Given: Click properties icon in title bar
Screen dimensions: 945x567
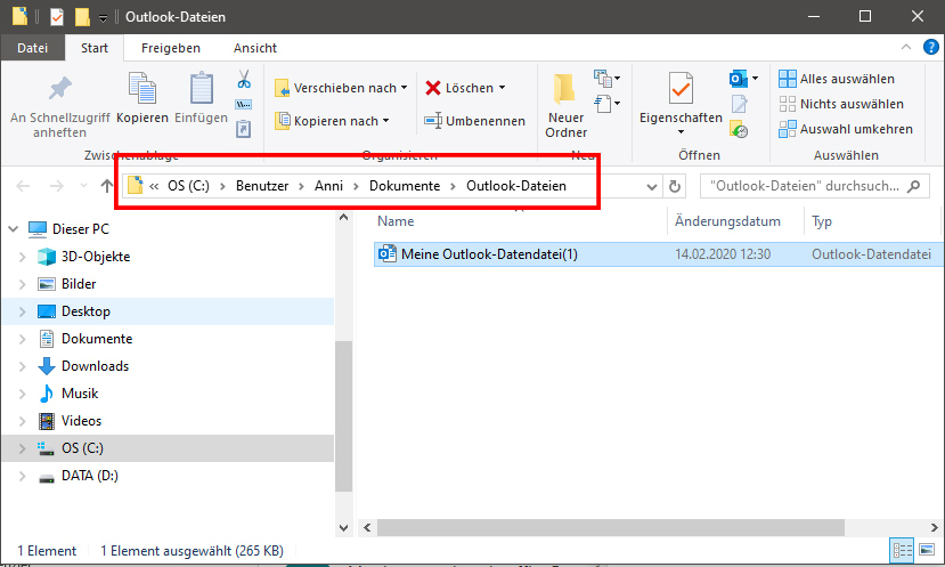Looking at the screenshot, I should [x=57, y=17].
